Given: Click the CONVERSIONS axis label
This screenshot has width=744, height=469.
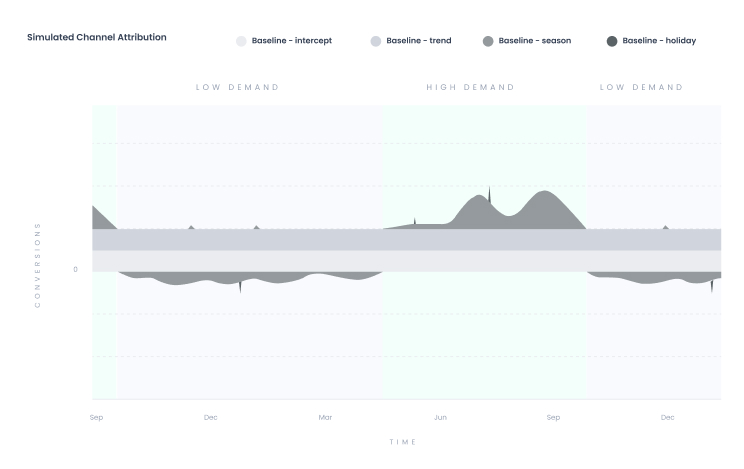Looking at the screenshot, I should (x=37, y=265).
